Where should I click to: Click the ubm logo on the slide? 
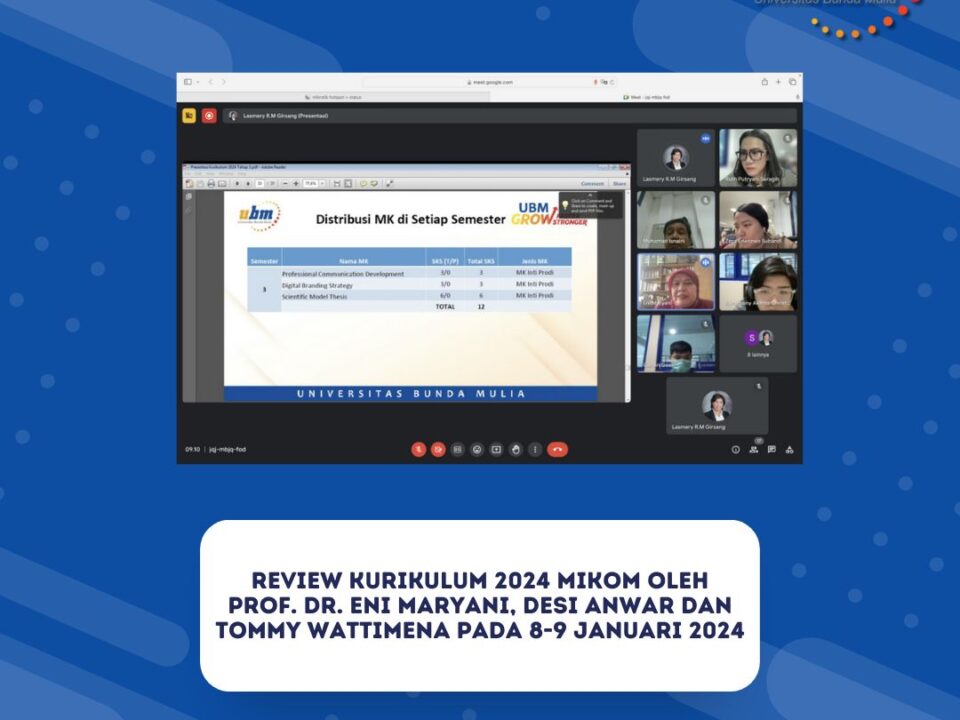[259, 216]
